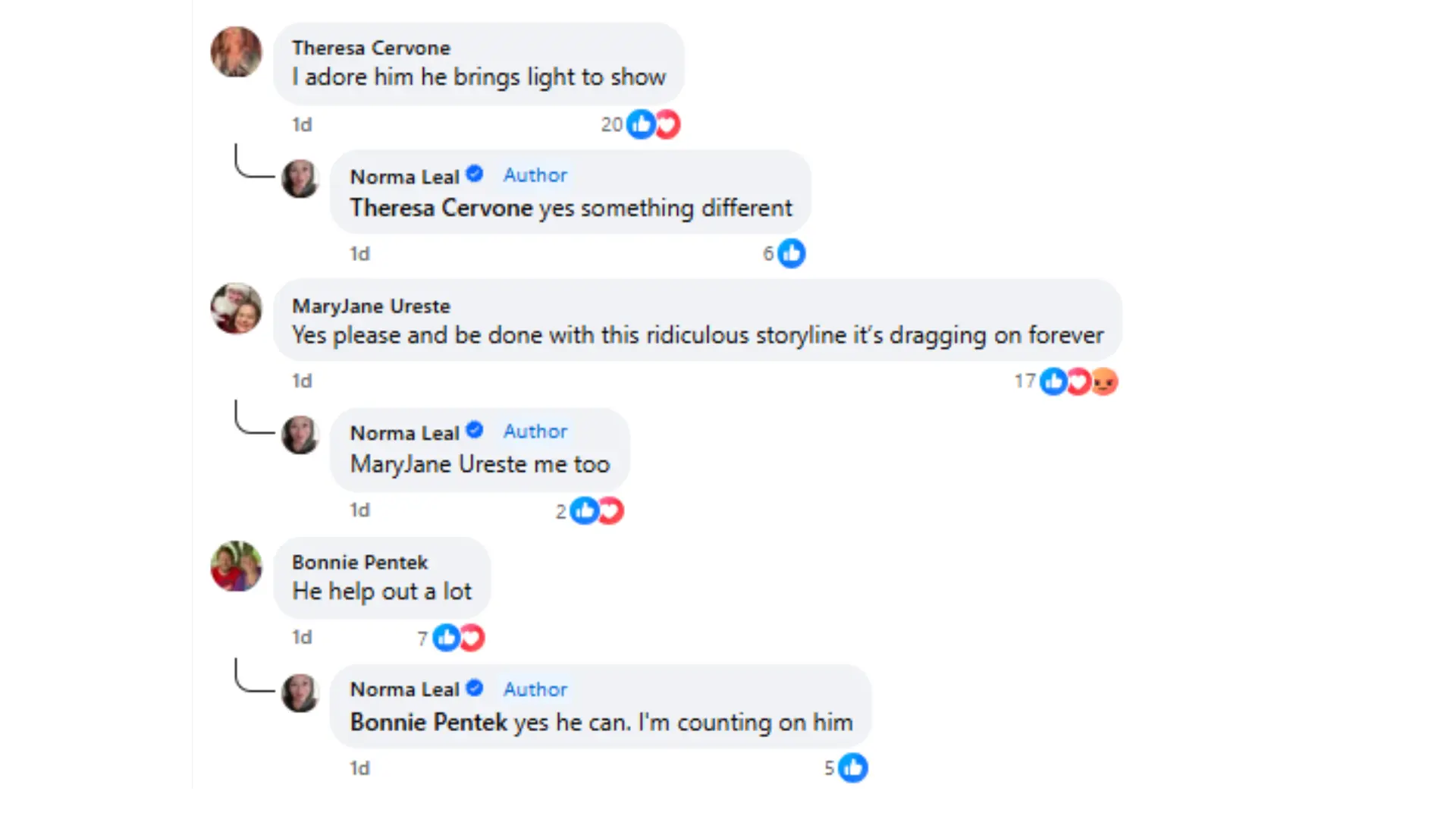Click the angry reaction on MaryJane's comment
This screenshot has width=1456, height=819.
pos(1105,381)
